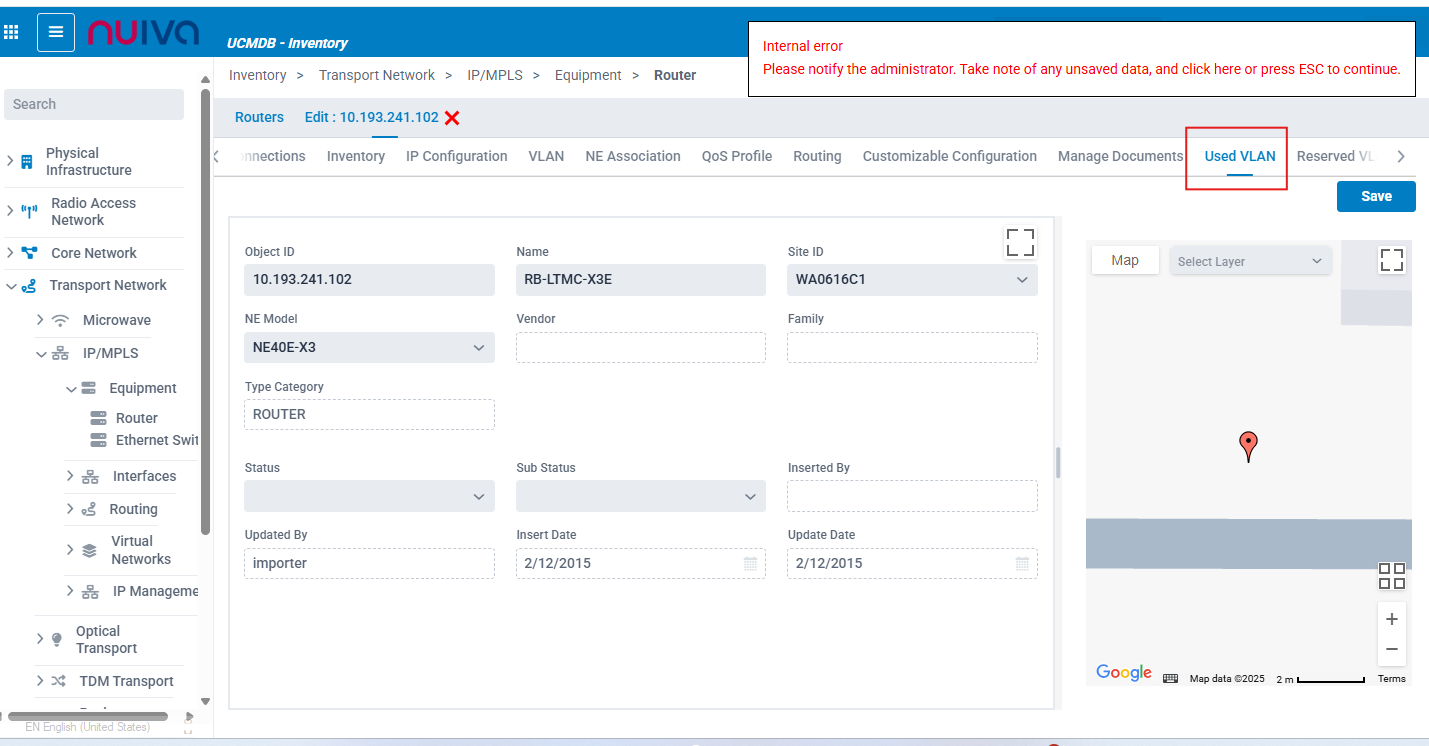Viewport: 1429px width, 746px height.
Task: Open the Insert Date calendar picker
Action: coord(750,564)
